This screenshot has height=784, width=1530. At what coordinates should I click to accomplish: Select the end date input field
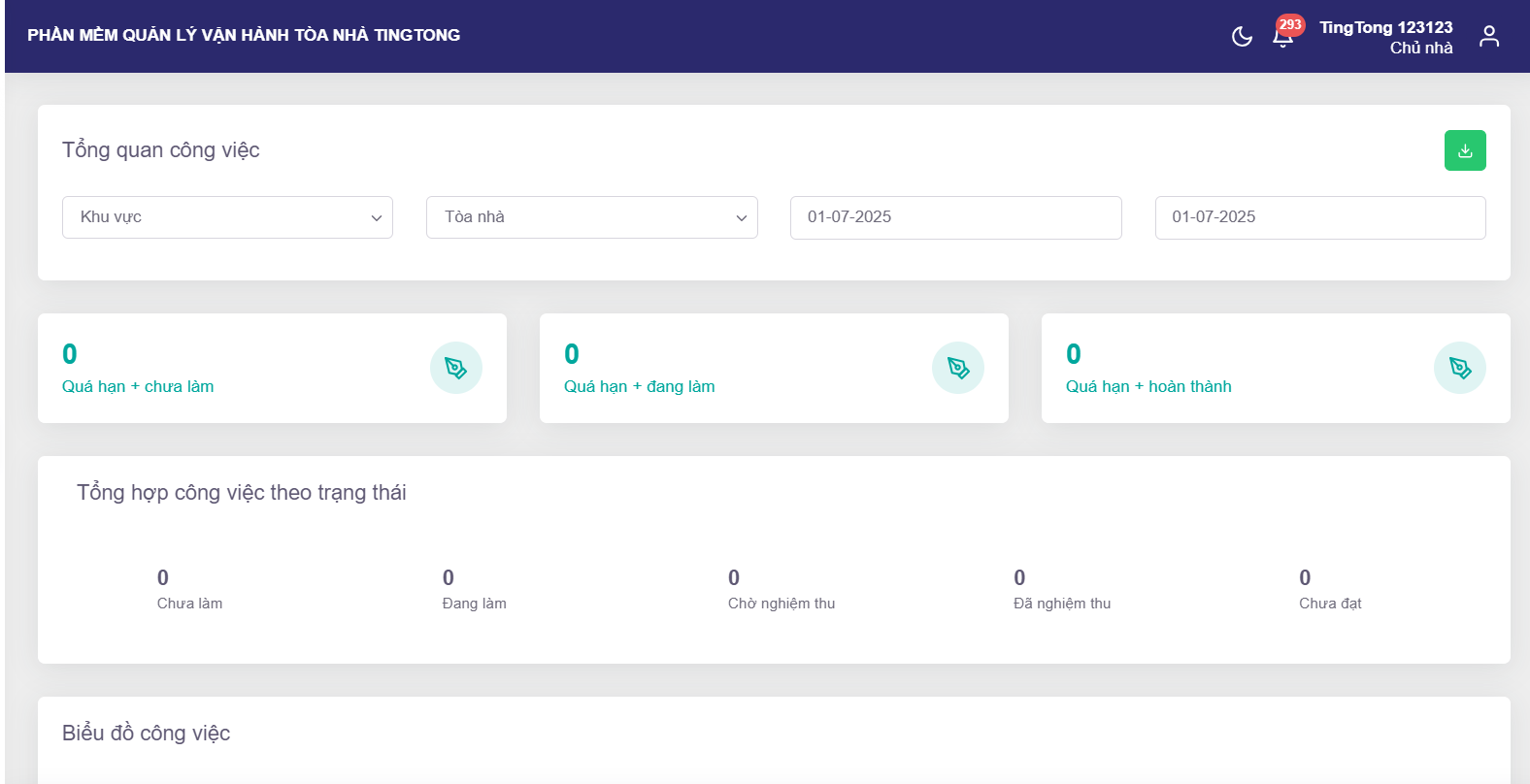point(1319,217)
